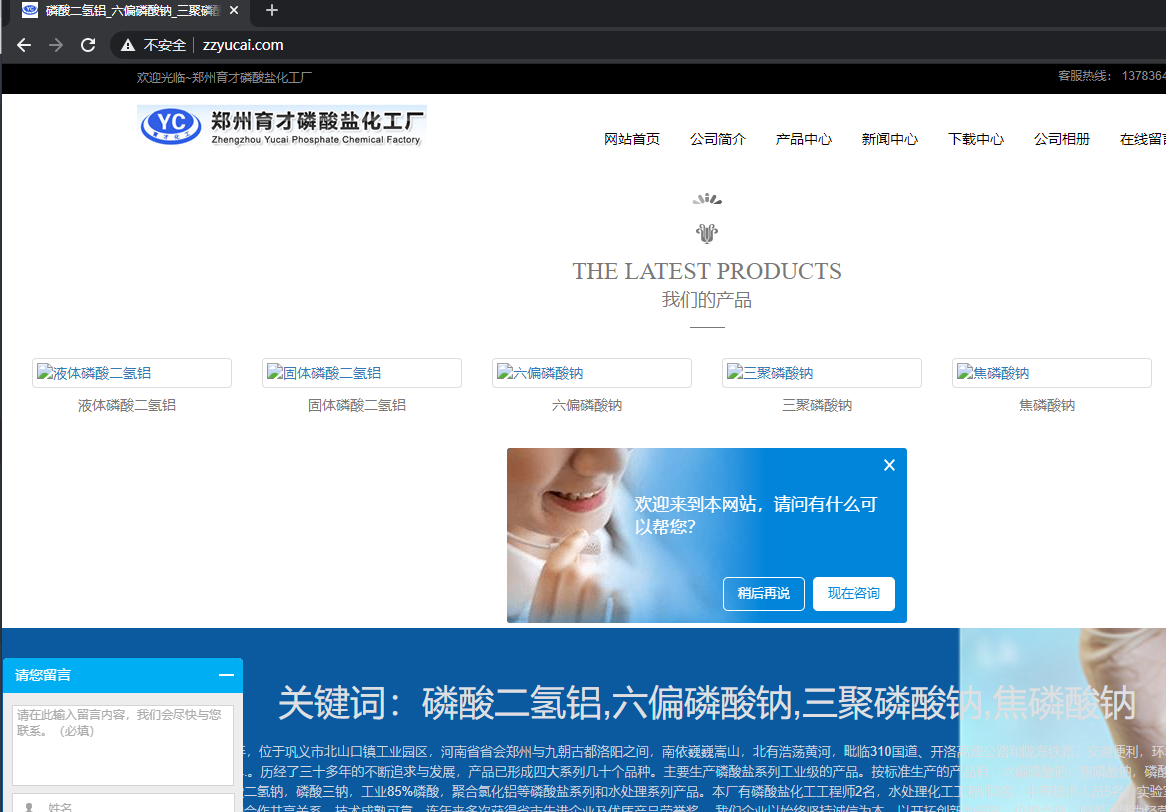This screenshot has width=1166, height=812.
Task: Click the 关键词 headline text
Action: tap(706, 703)
